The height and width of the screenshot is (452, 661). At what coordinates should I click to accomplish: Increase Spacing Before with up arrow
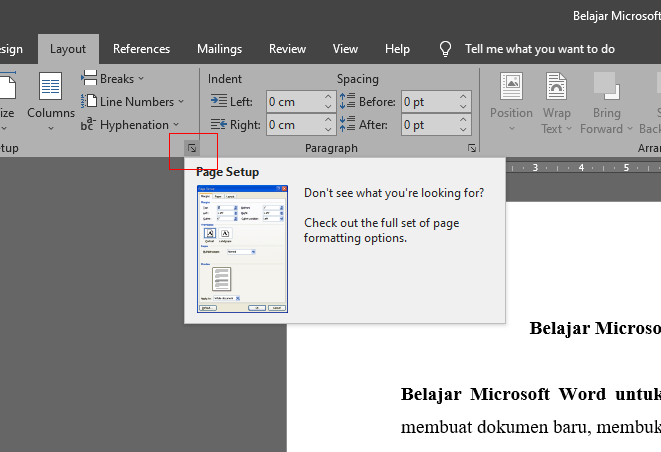(463, 97)
